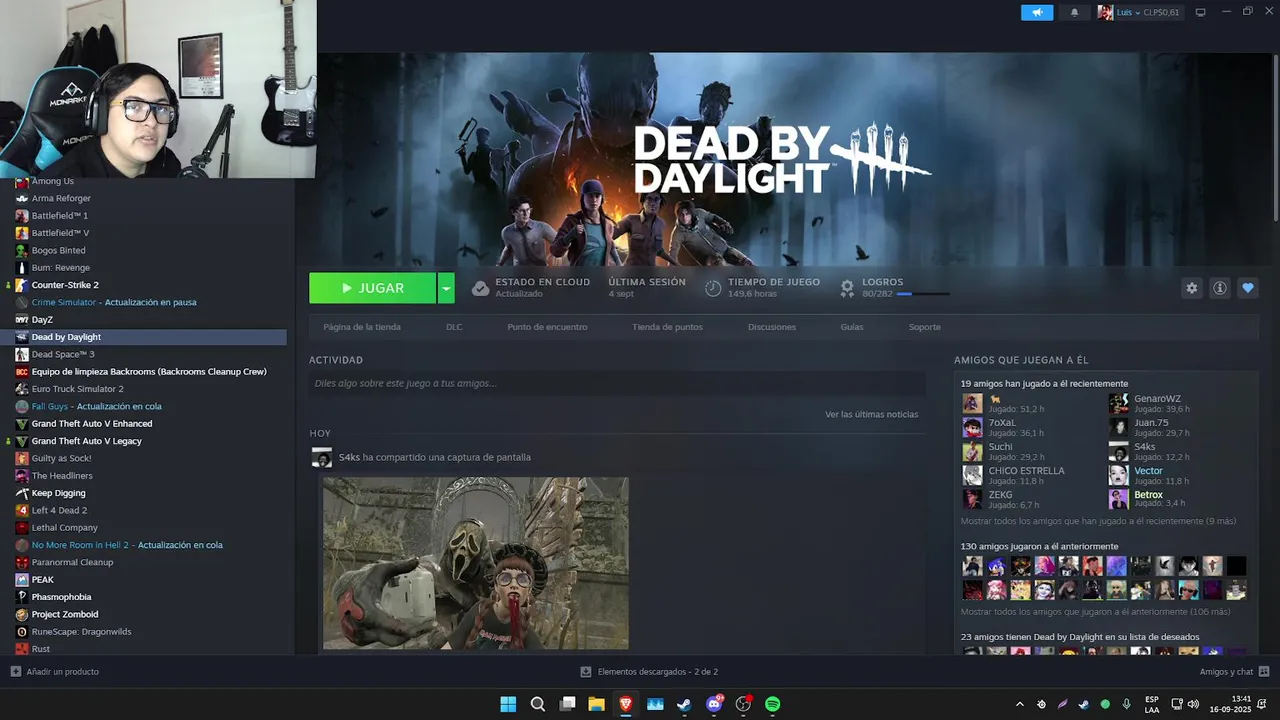Click the activity input field 'Diles algo sobre este juego'
The width and height of the screenshot is (1280, 720).
click(x=617, y=383)
